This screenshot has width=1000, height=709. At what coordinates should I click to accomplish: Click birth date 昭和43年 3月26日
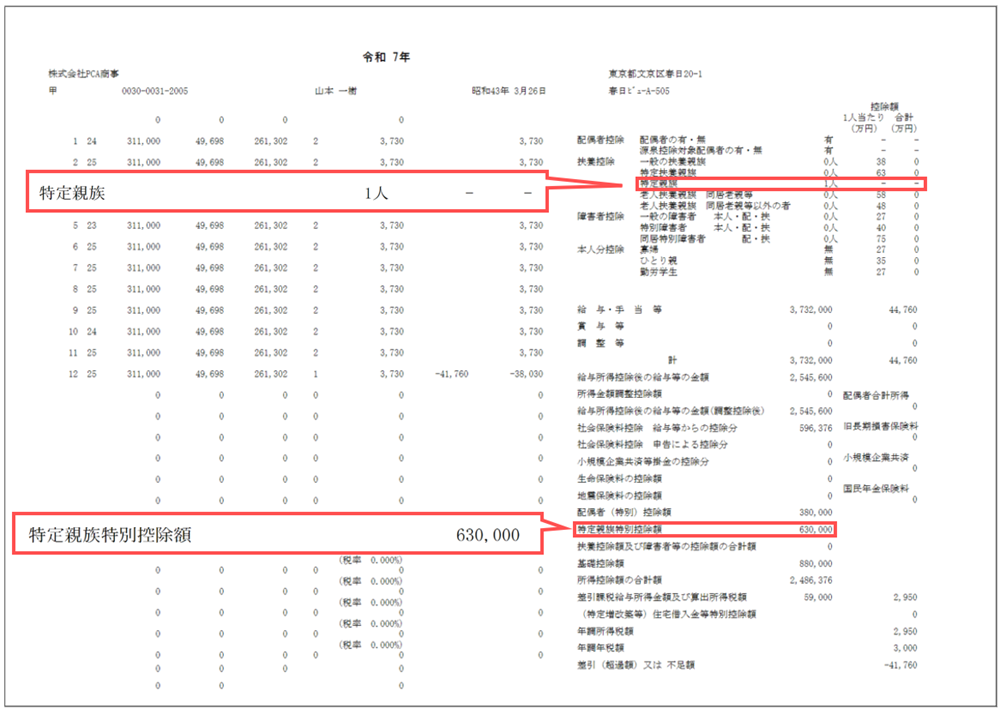(509, 91)
